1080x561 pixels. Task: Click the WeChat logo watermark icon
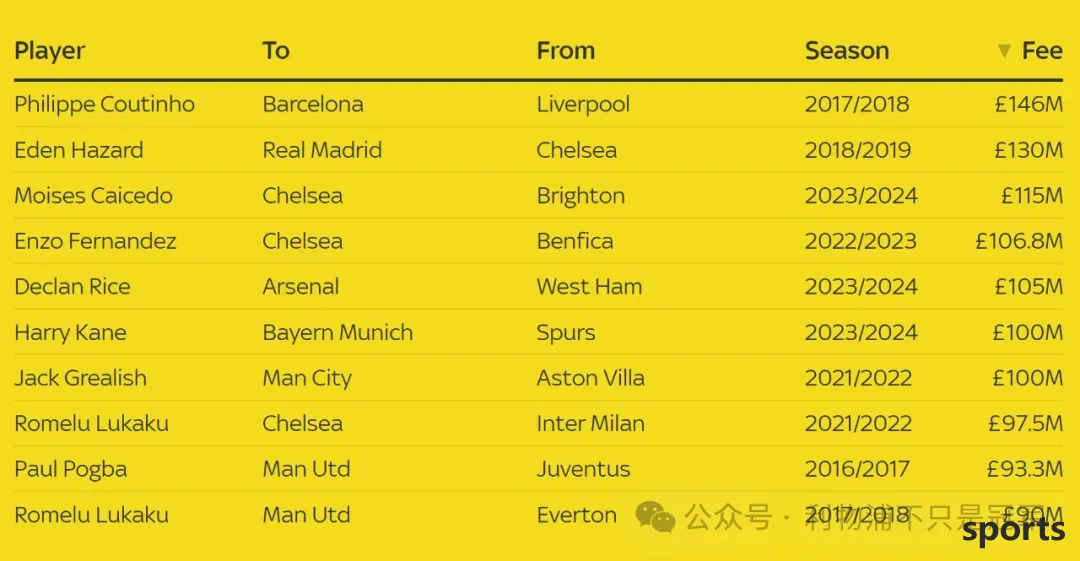click(655, 516)
